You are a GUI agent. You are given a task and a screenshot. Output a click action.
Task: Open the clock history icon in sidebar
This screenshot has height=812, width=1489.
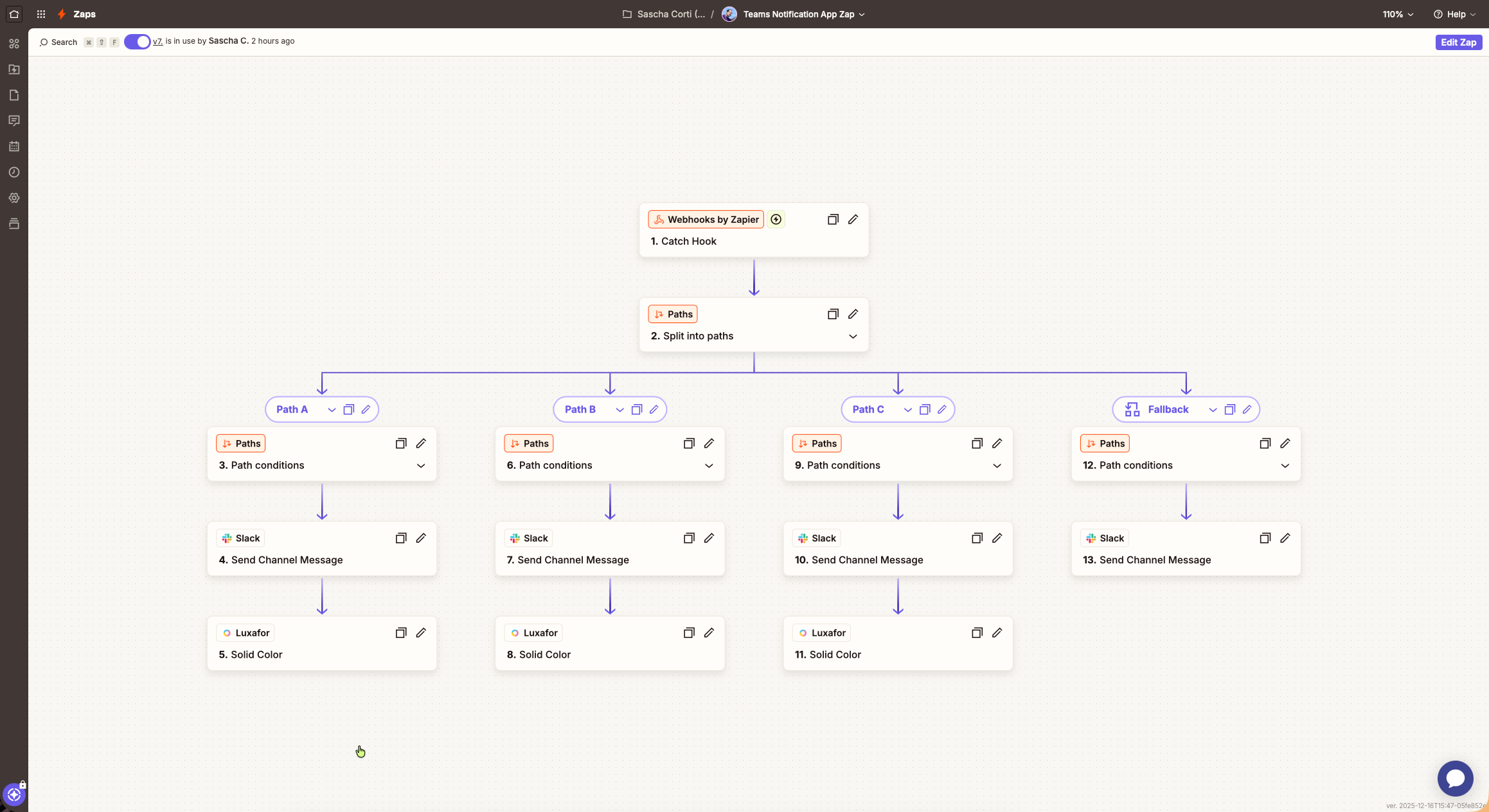14,172
